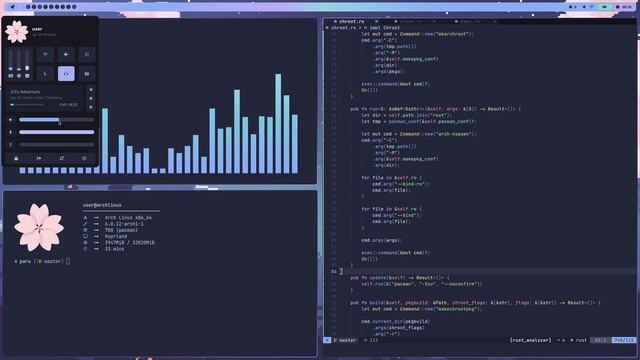Skip to previous track in media widget
The width and height of the screenshot is (640, 360).
(91, 90)
